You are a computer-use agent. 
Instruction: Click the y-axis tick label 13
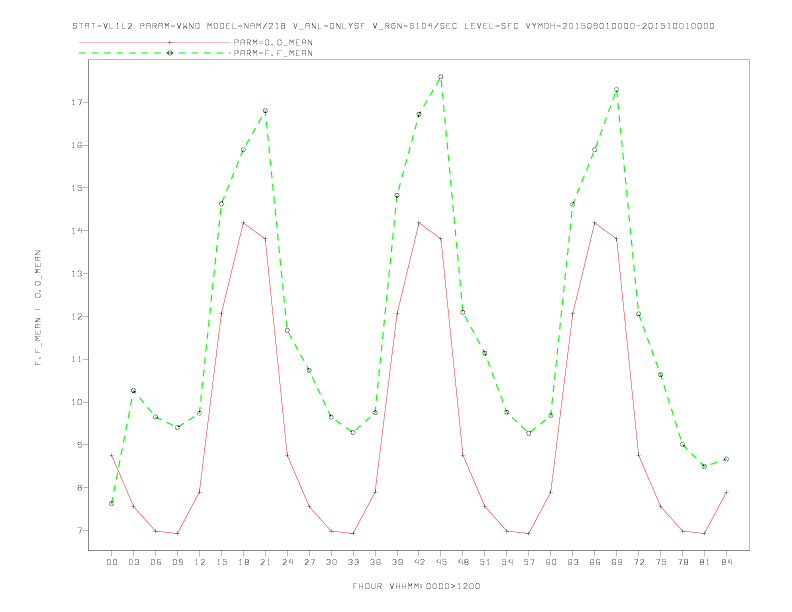click(x=77, y=274)
